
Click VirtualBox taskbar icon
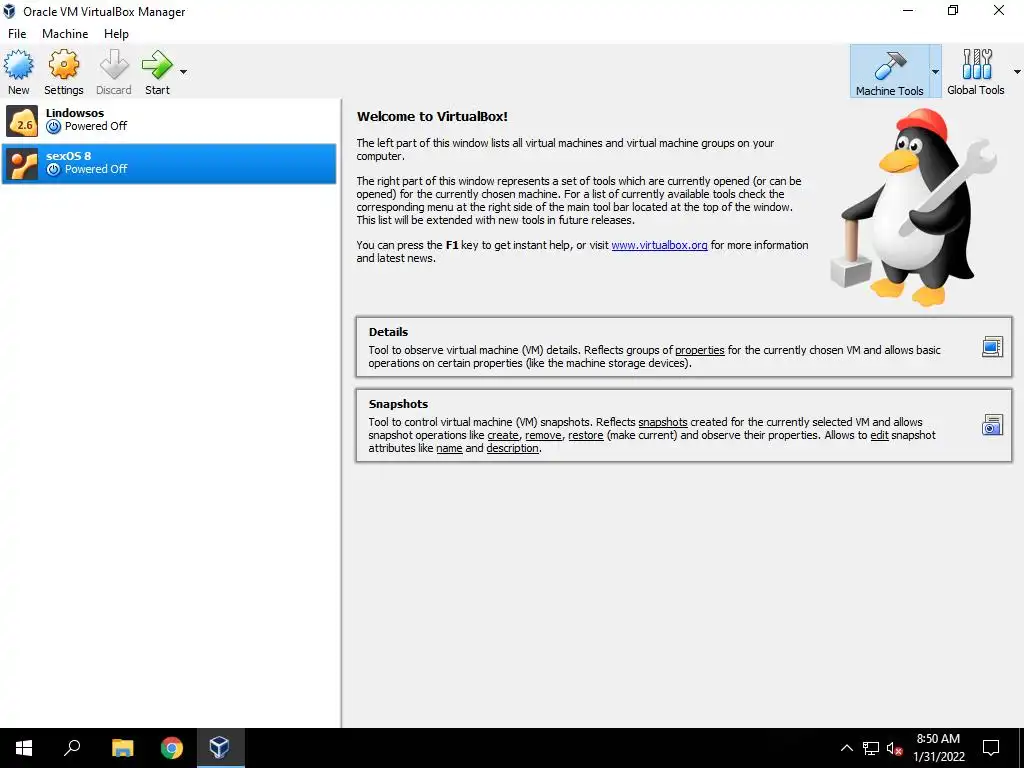(219, 748)
